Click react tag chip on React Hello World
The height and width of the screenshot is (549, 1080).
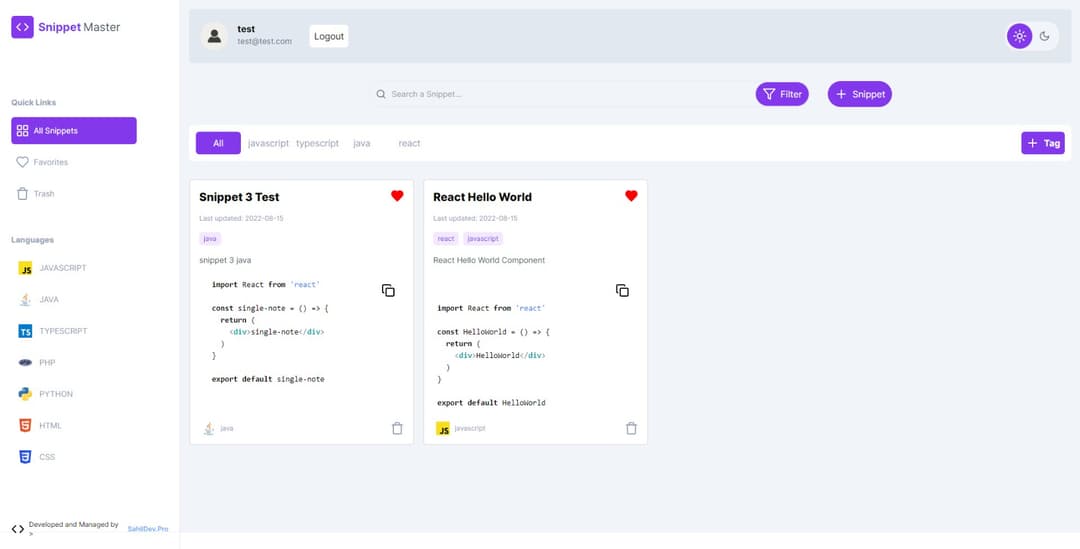[446, 238]
